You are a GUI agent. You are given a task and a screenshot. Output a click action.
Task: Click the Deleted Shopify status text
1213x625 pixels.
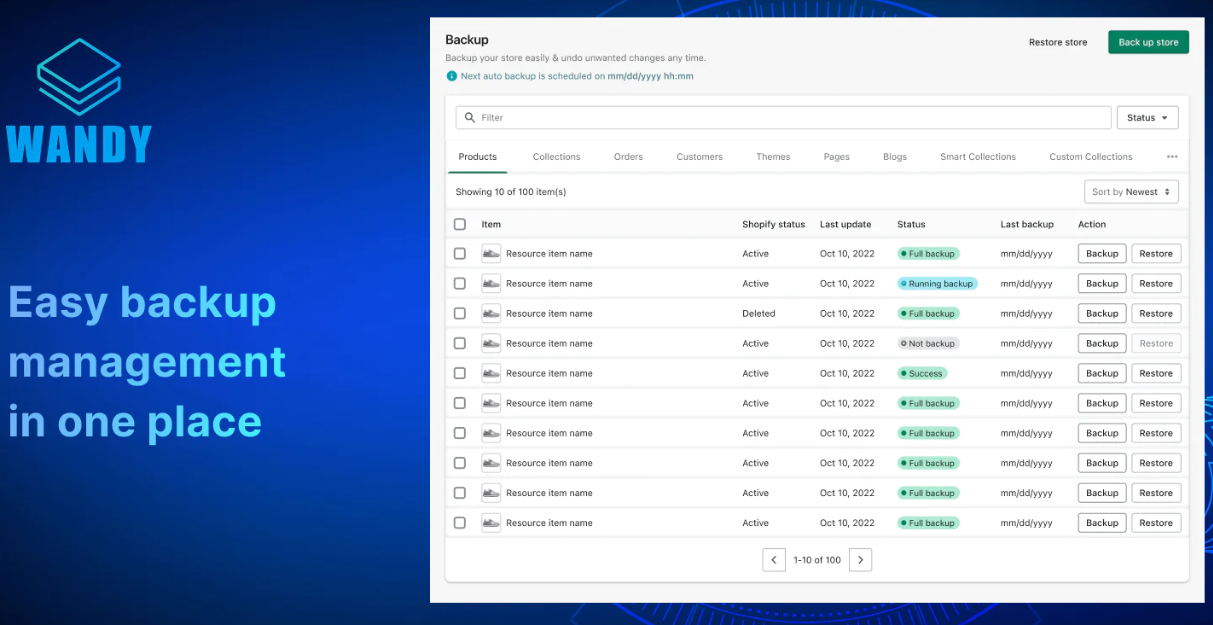tap(759, 314)
